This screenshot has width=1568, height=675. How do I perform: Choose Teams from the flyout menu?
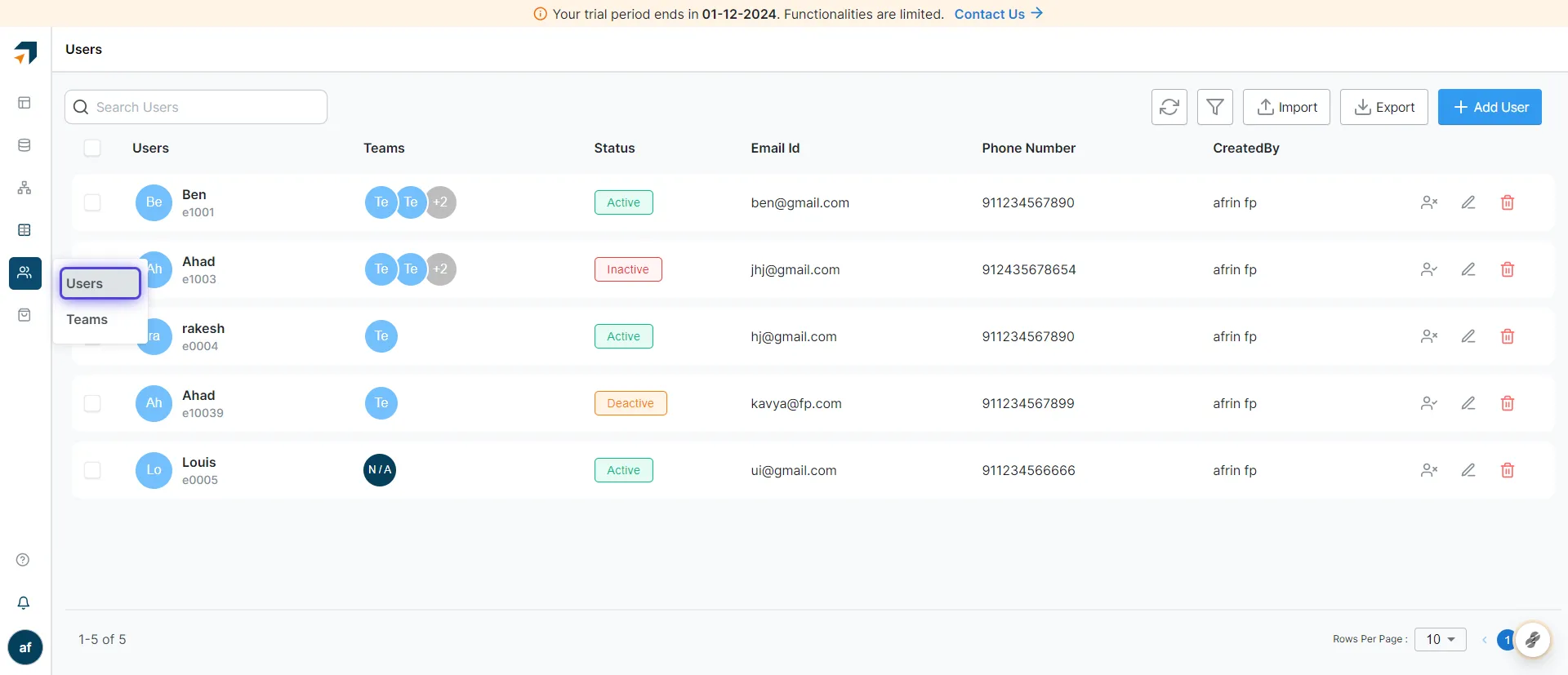click(x=87, y=319)
